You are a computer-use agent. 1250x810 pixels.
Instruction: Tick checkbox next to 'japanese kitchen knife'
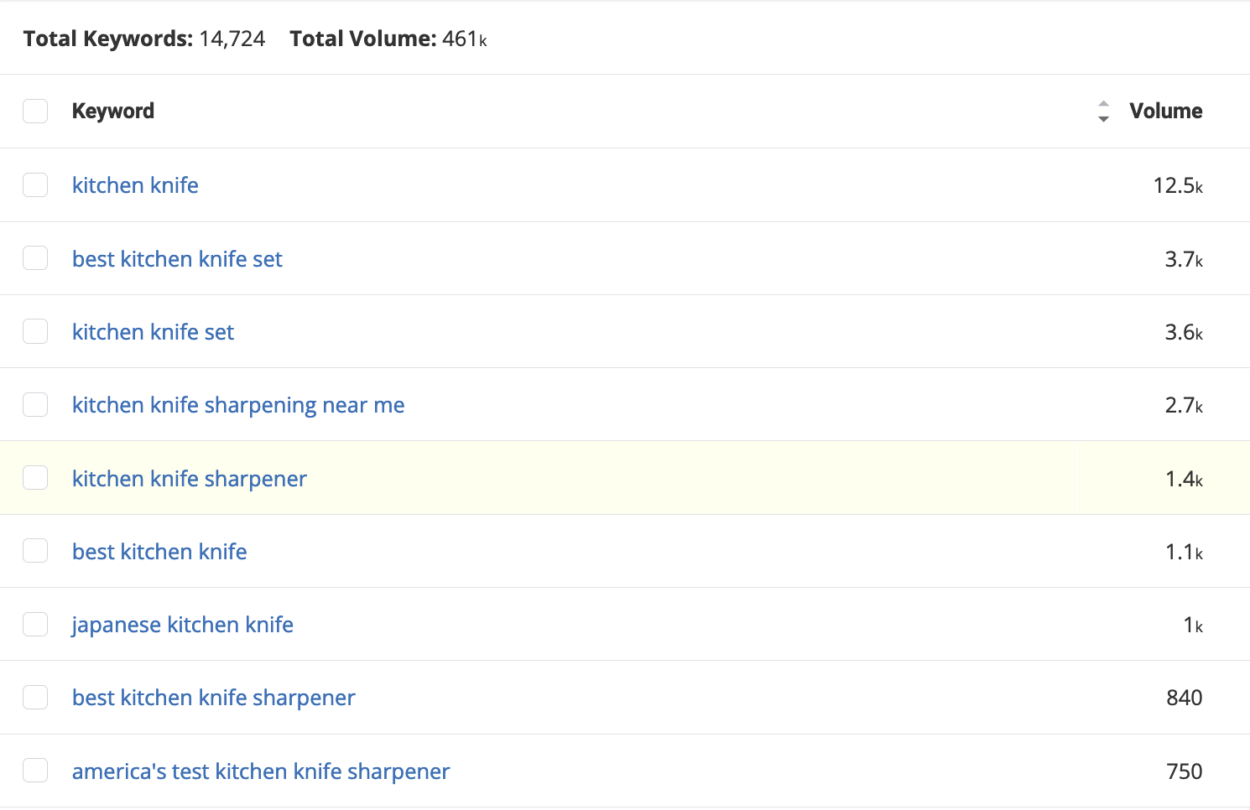tap(35, 625)
